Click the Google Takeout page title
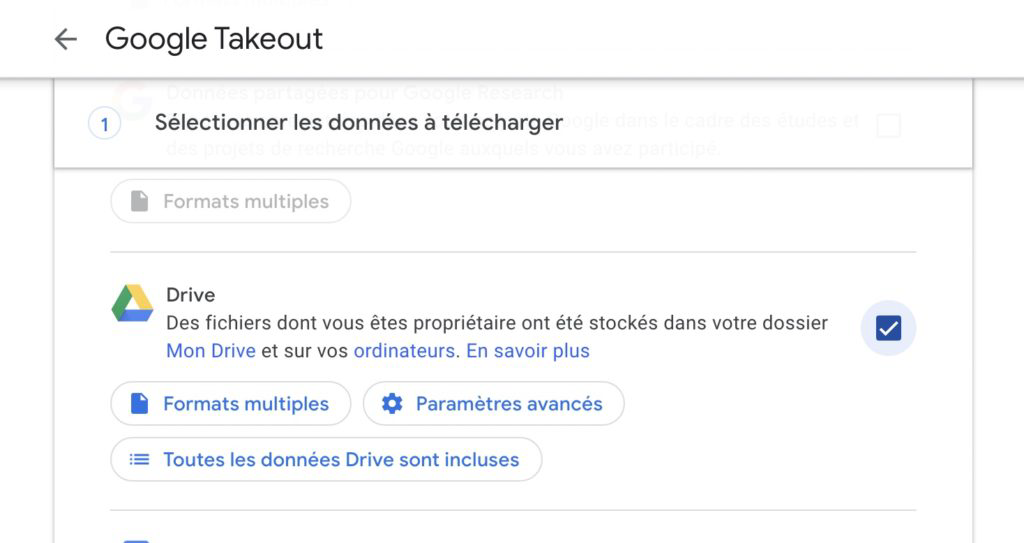Image resolution: width=1024 pixels, height=543 pixels. [x=214, y=39]
